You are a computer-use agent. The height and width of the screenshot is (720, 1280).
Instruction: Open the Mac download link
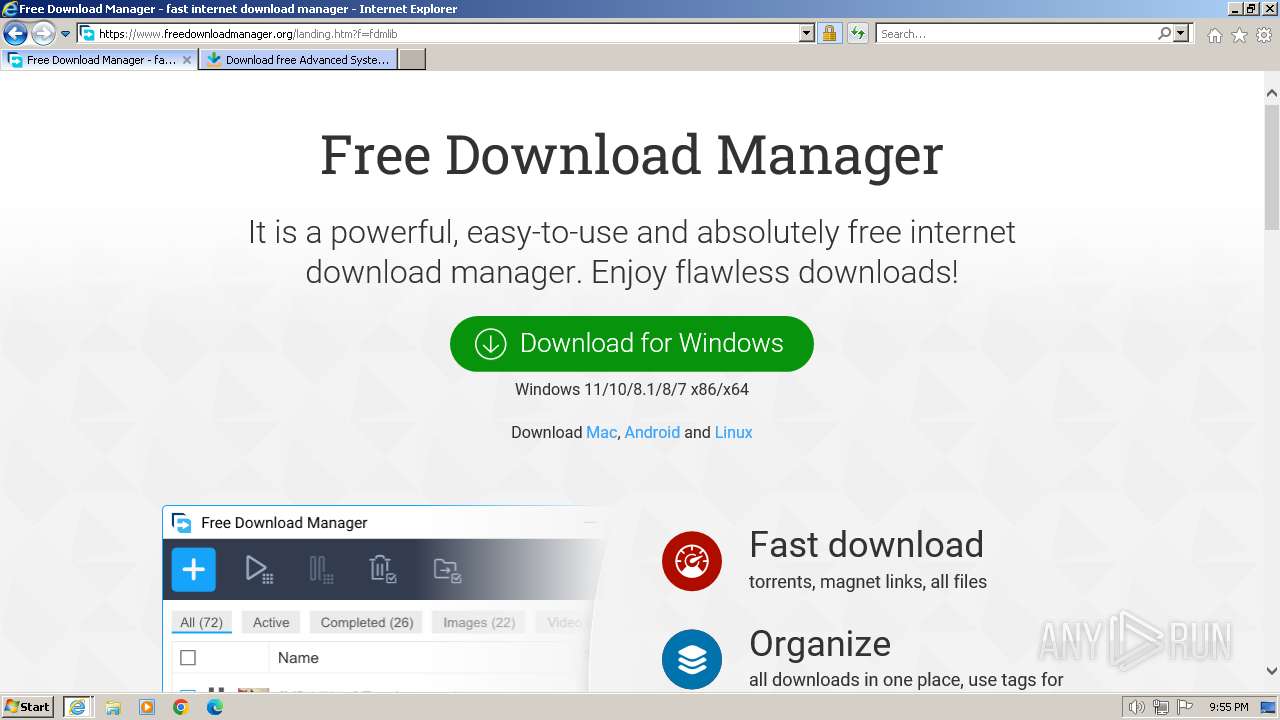pyautogui.click(x=601, y=432)
